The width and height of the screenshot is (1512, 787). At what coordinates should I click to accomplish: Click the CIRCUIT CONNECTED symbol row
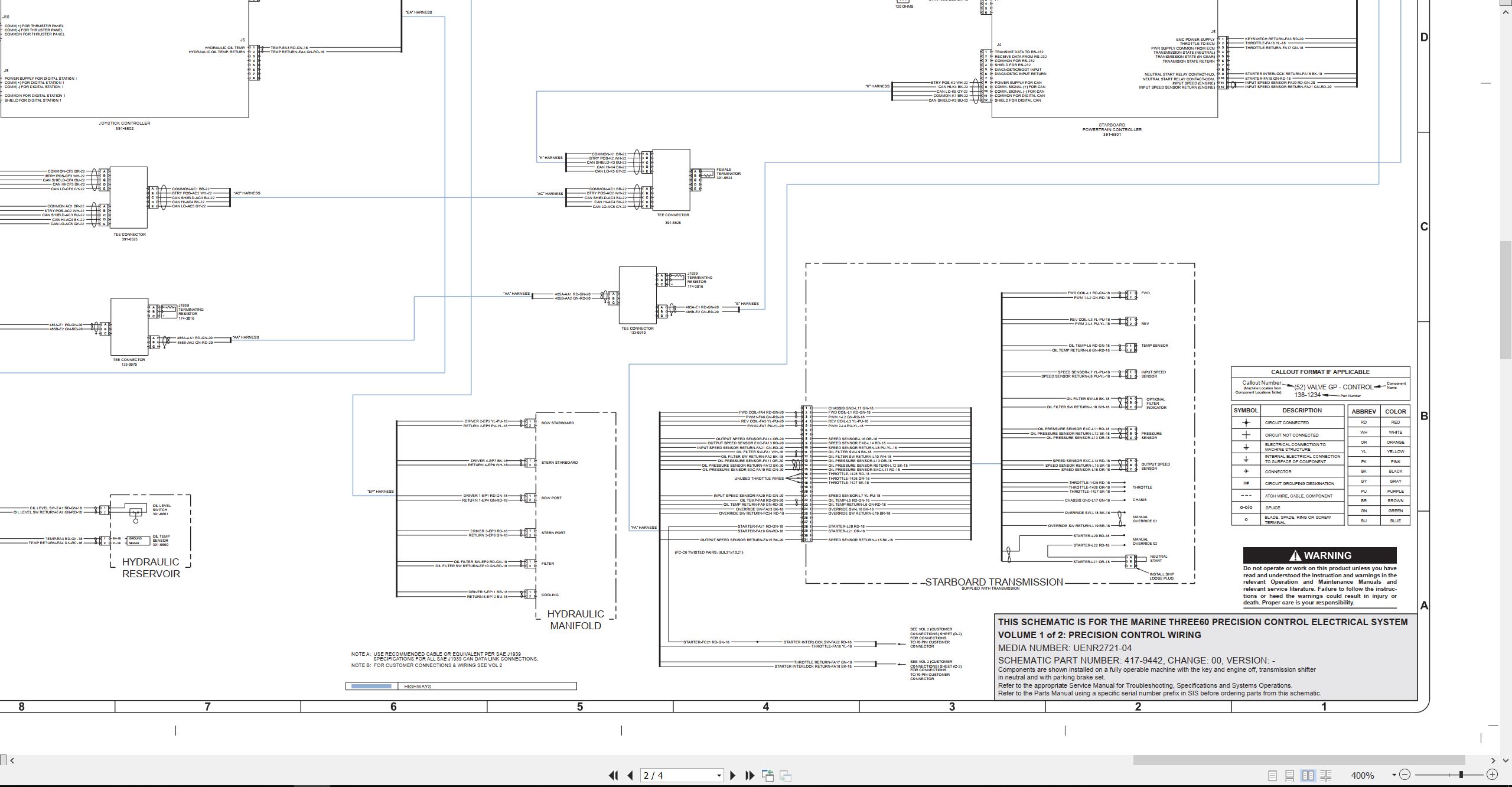pyautogui.click(x=1288, y=423)
